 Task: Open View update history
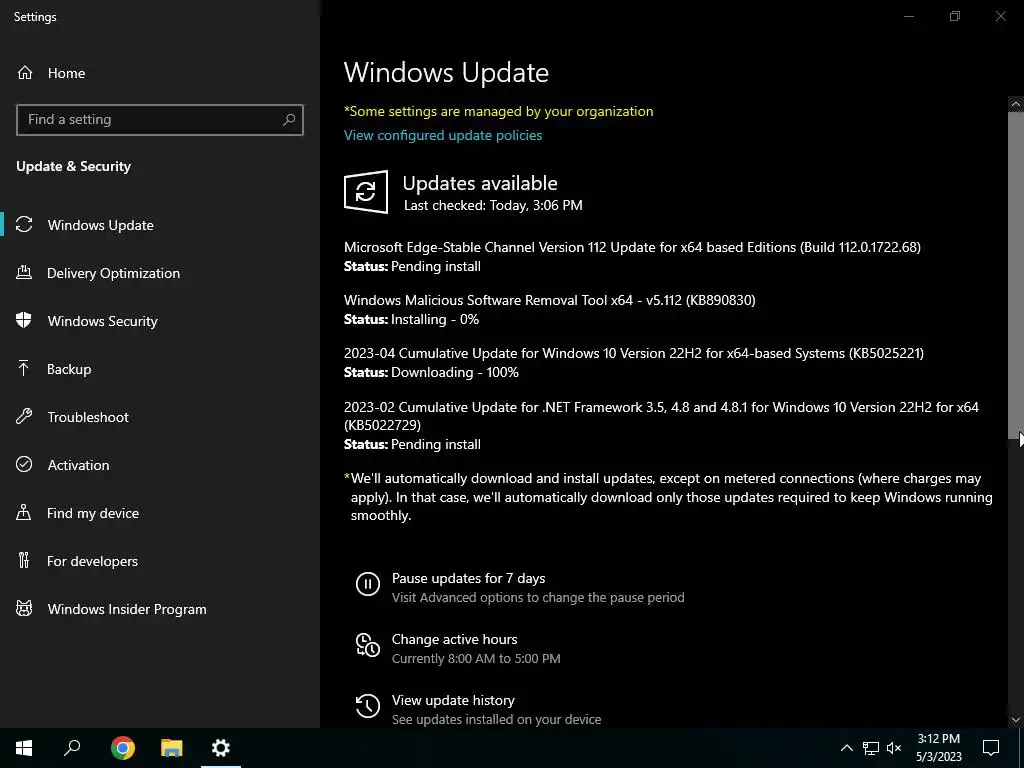point(453,700)
